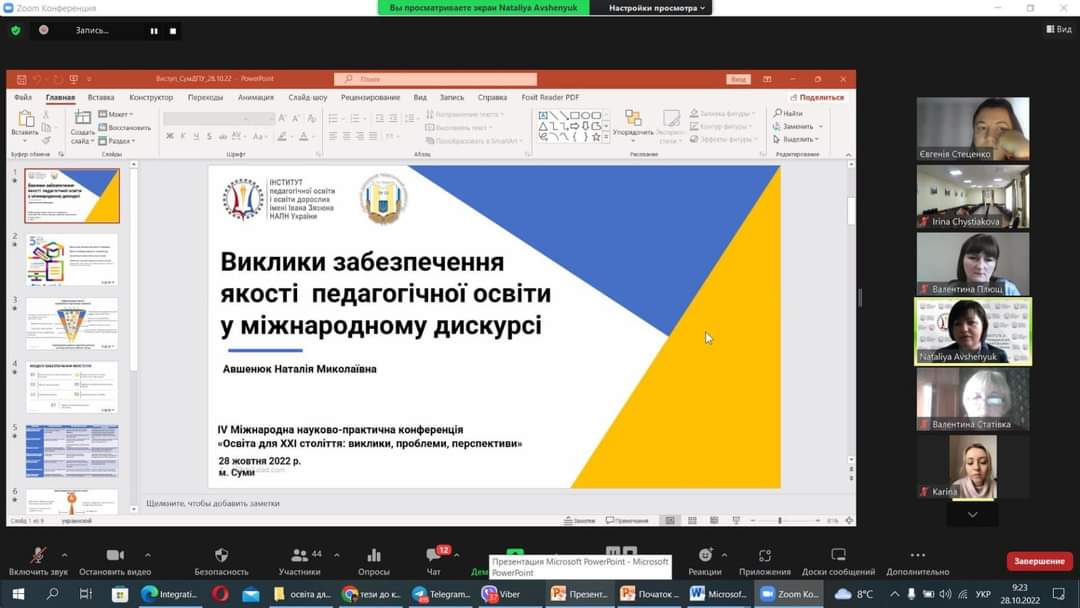Screen dimensions: 1080x608
Task: Expand the audio options arrow beside the microphone
Action: click(65, 555)
